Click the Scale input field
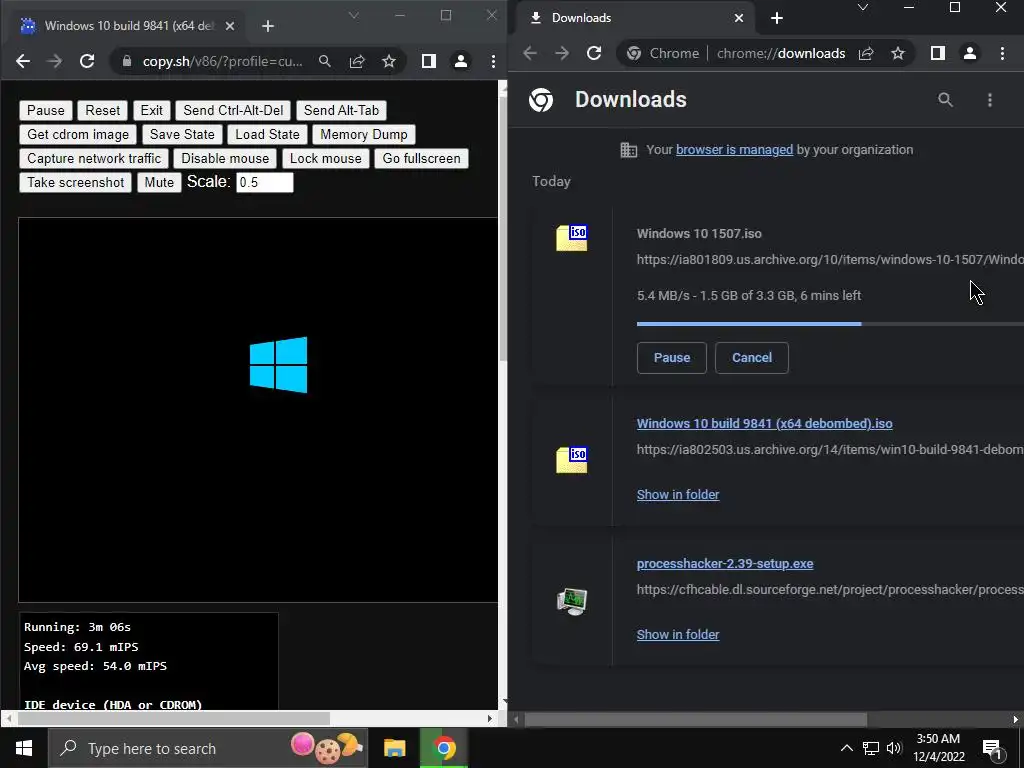 coord(264,182)
